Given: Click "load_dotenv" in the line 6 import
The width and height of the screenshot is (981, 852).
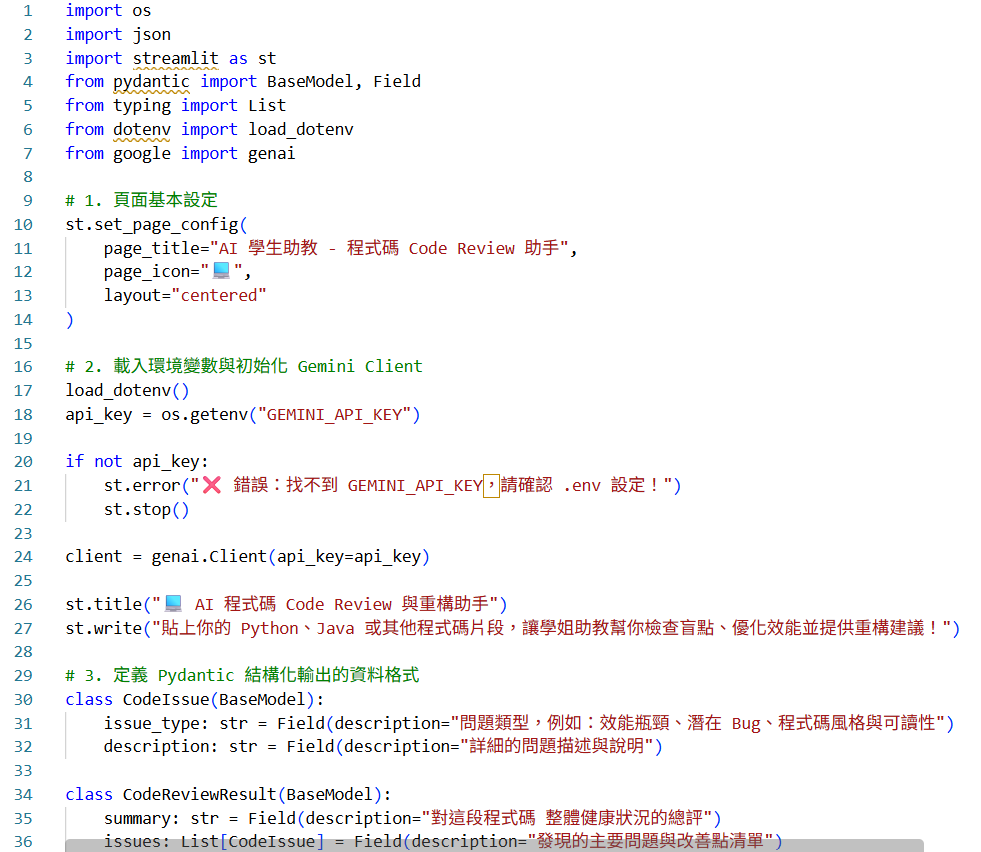Looking at the screenshot, I should (301, 129).
